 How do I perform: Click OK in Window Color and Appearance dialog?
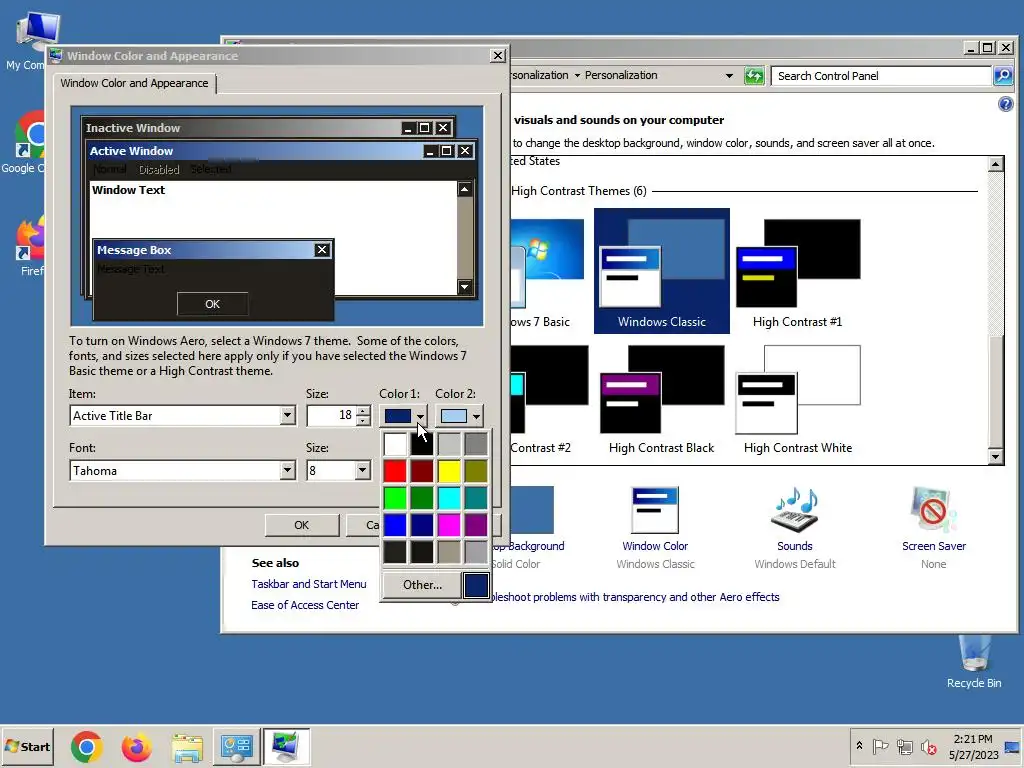click(x=302, y=525)
